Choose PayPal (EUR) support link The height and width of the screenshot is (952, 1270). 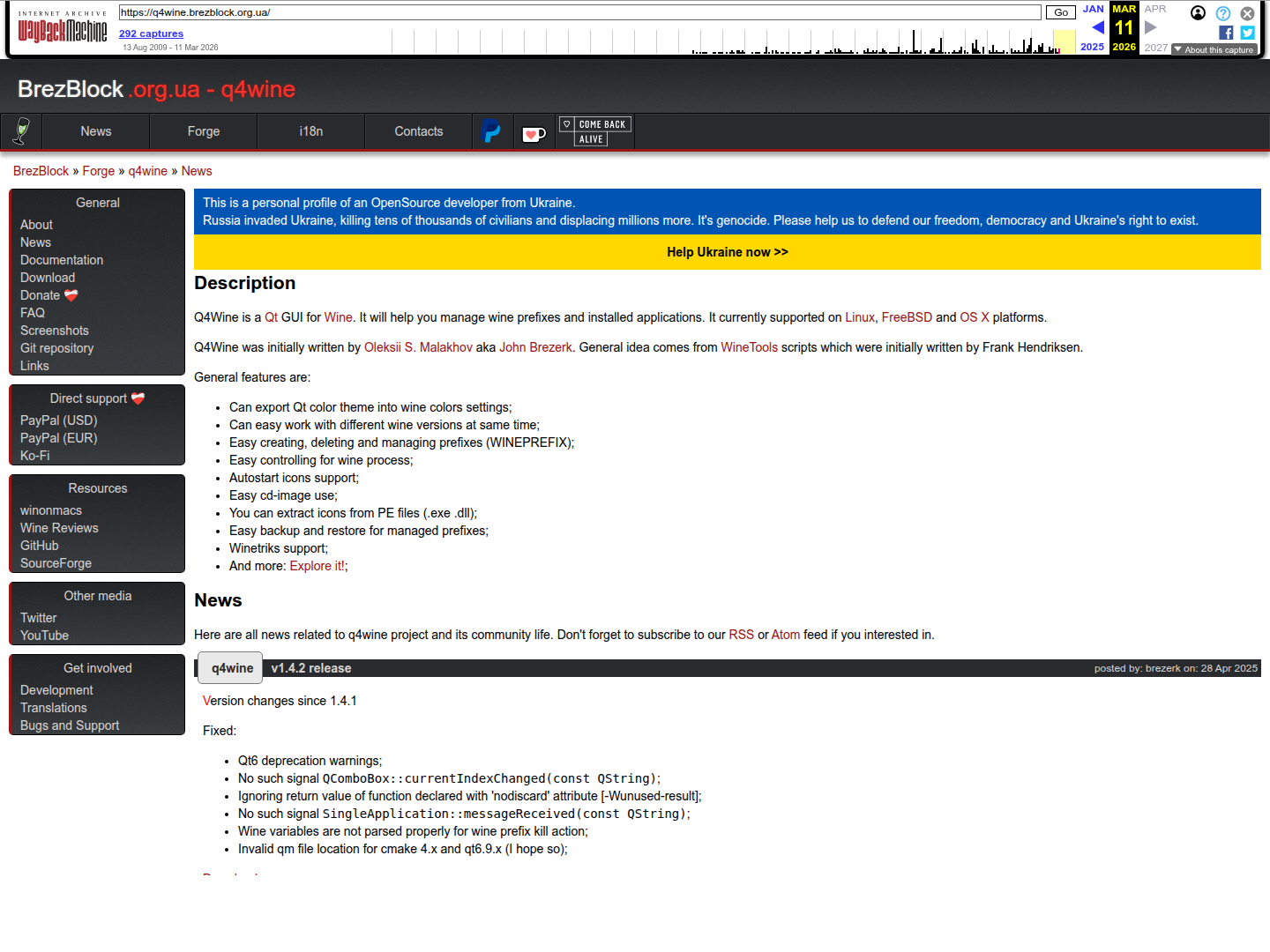pos(59,438)
